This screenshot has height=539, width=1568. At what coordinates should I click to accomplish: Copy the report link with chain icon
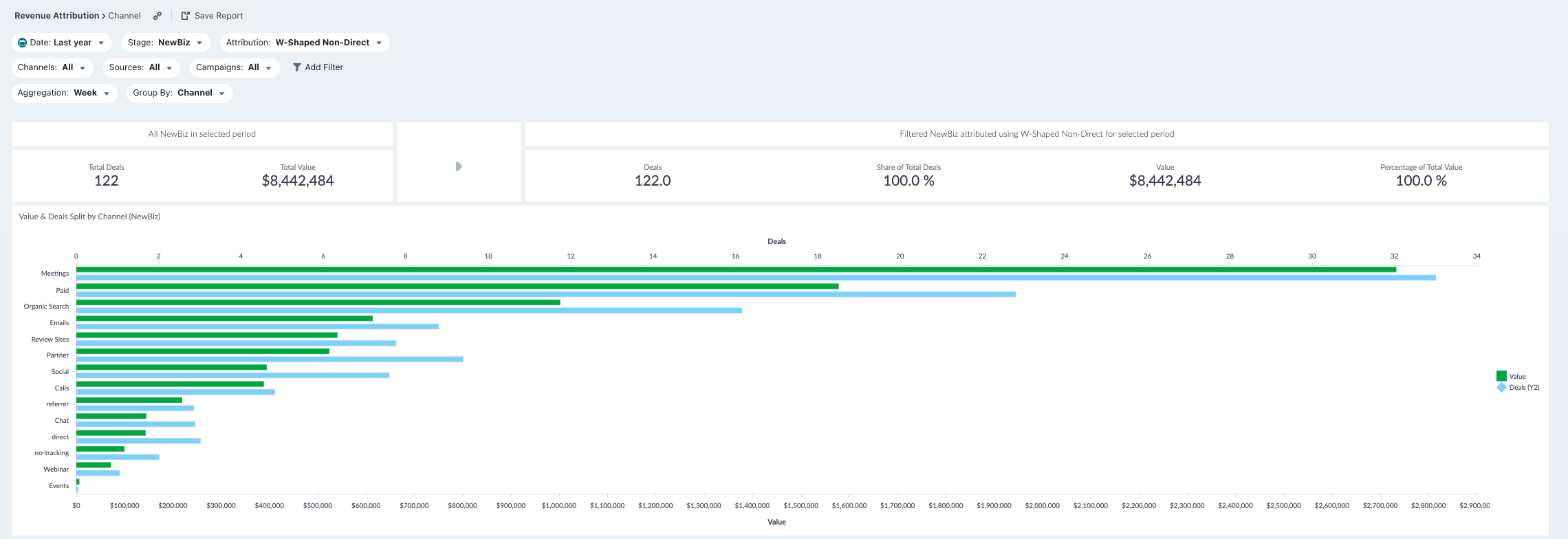157,16
